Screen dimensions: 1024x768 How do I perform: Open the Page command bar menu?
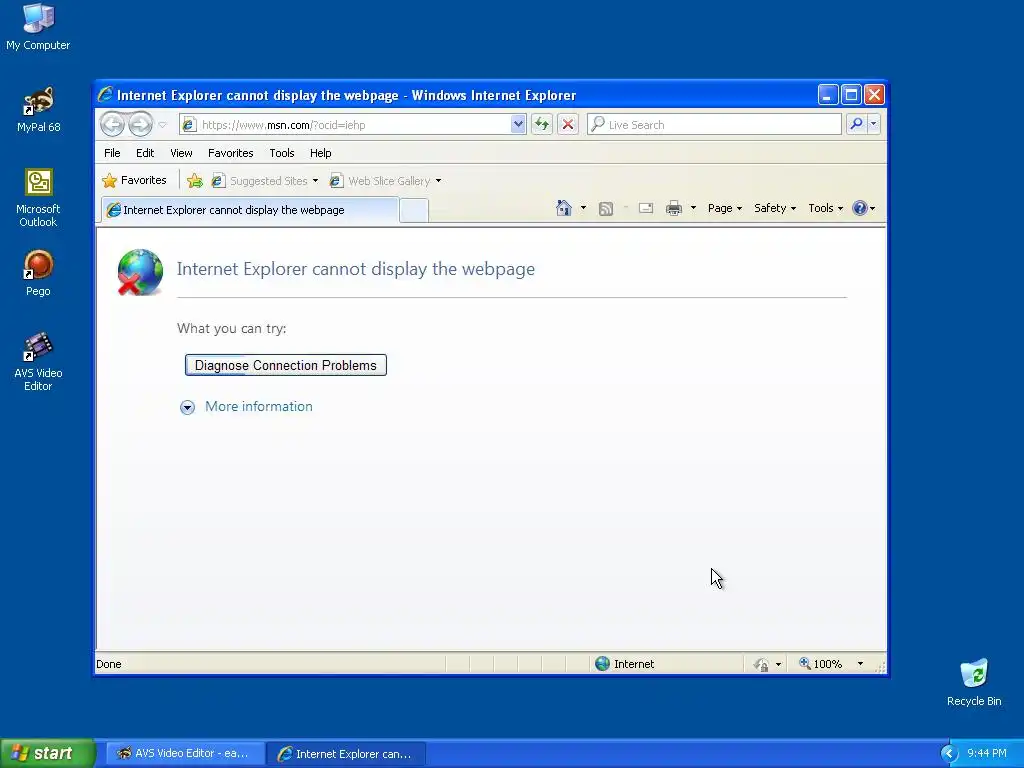tap(725, 208)
